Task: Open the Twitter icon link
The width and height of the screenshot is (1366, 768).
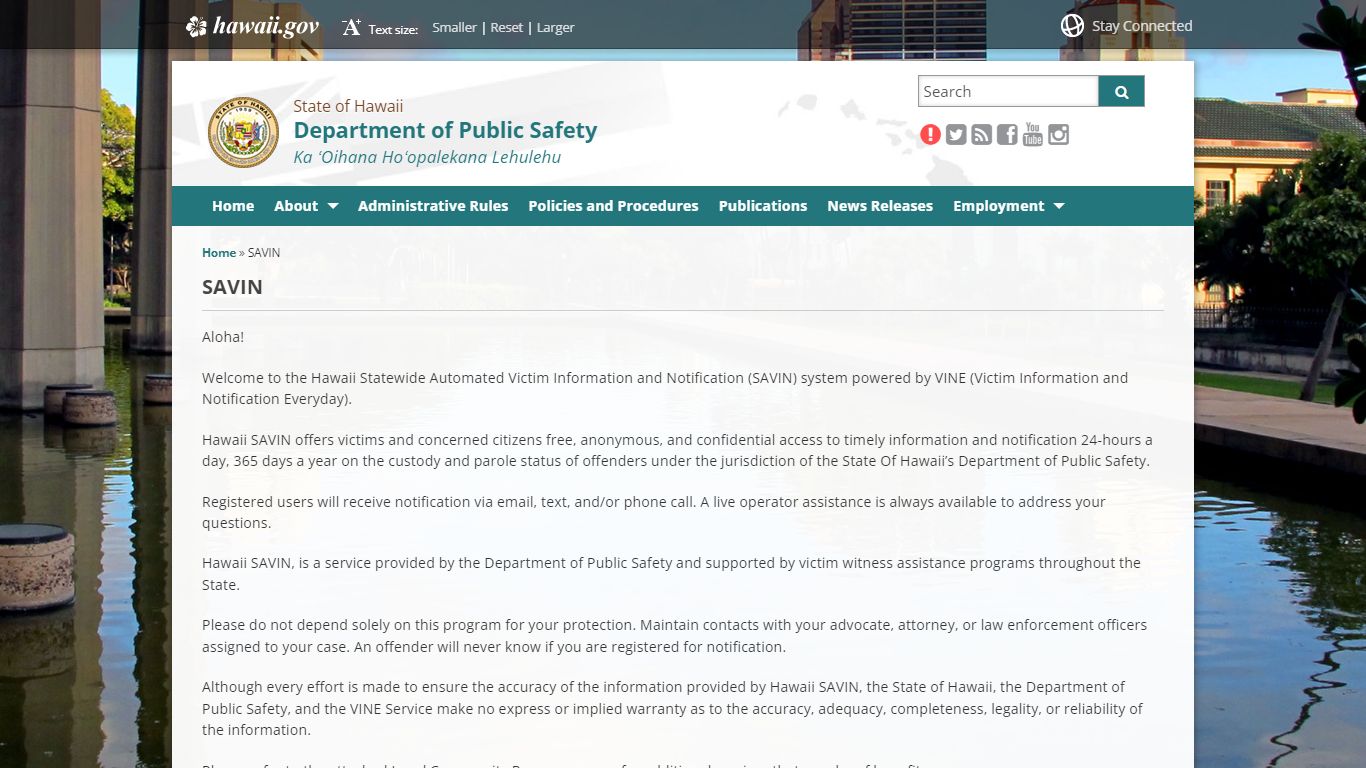Action: coord(956,134)
